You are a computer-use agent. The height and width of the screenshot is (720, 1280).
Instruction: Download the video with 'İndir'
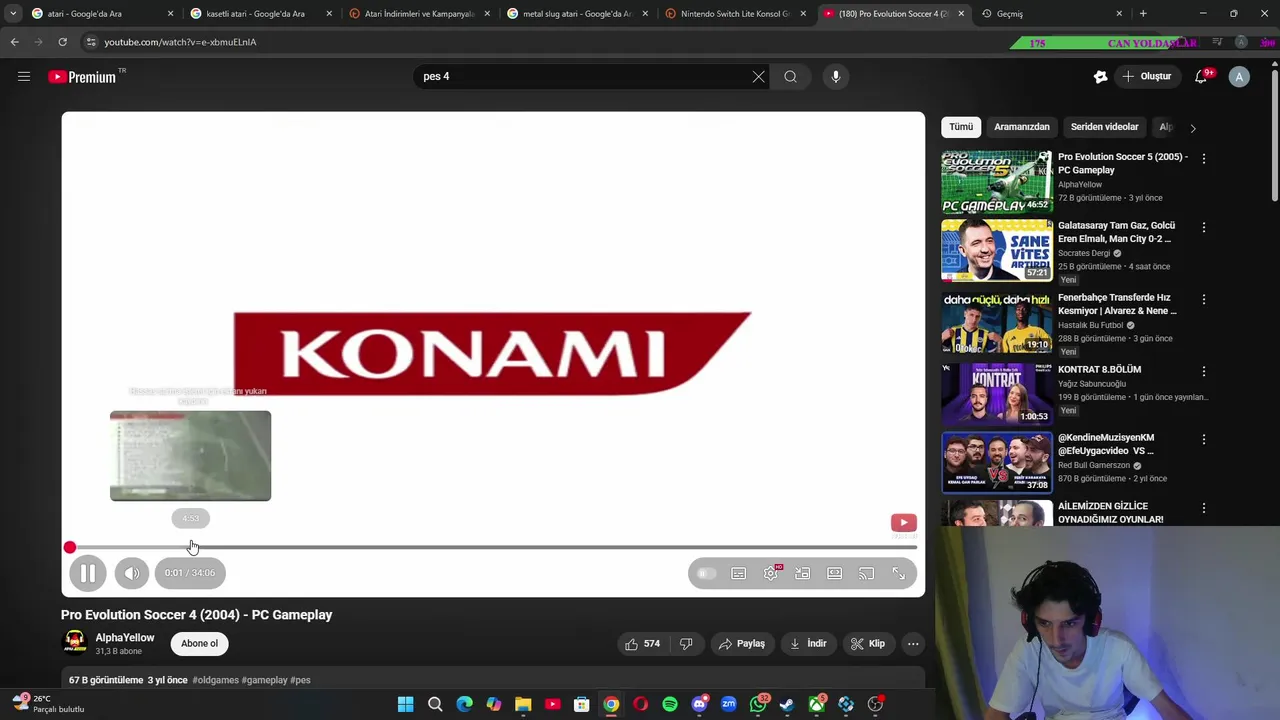tap(808, 644)
